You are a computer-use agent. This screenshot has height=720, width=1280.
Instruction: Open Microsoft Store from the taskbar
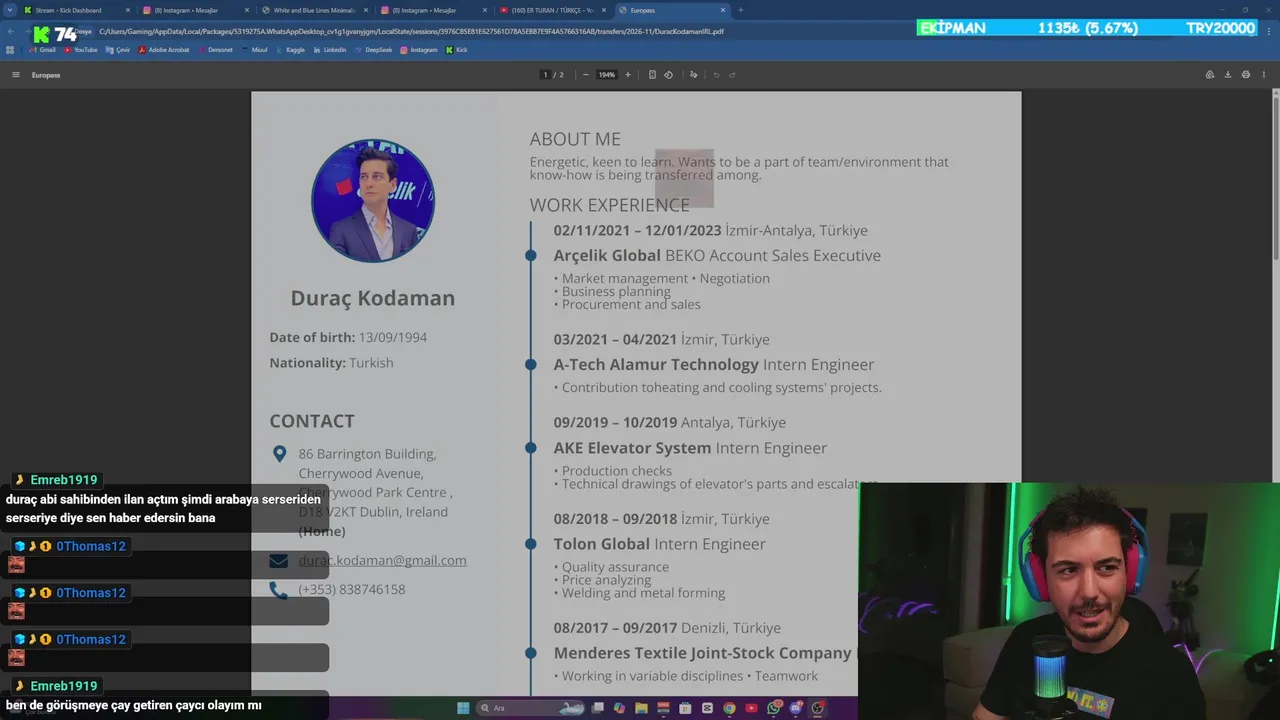point(685,708)
